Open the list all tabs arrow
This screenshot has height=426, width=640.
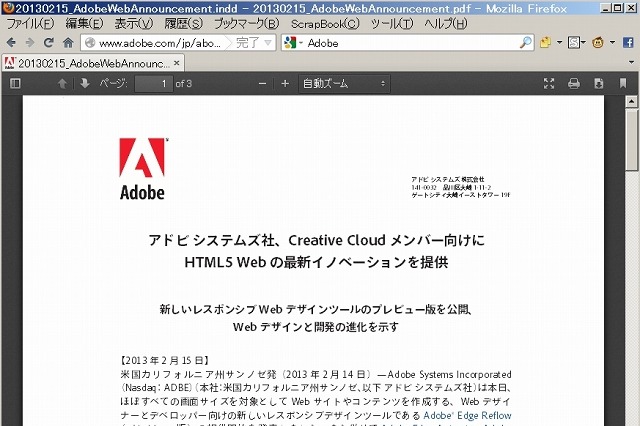631,62
